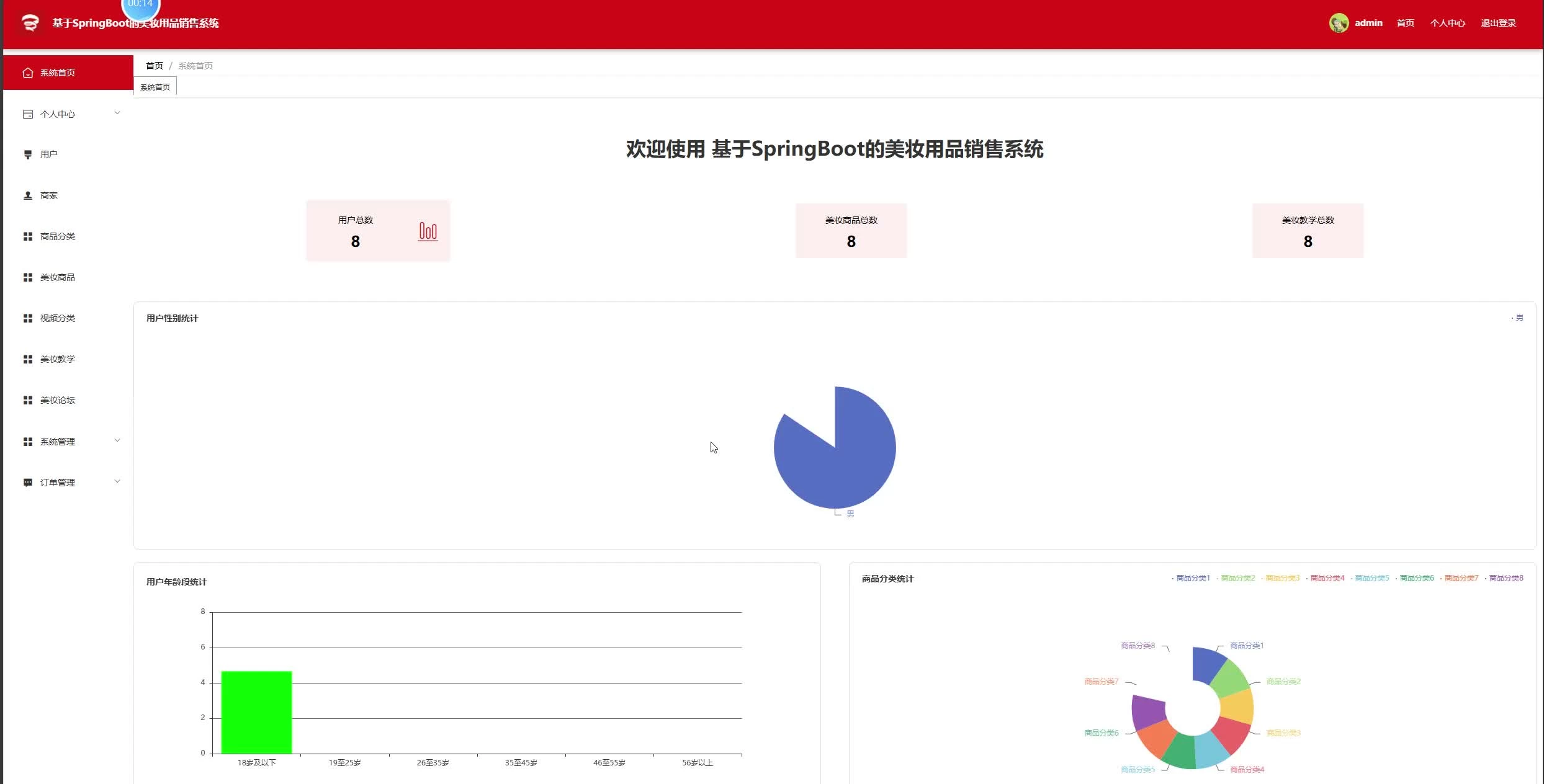
Task: Open the 美妆商品 menu item
Action: point(57,277)
